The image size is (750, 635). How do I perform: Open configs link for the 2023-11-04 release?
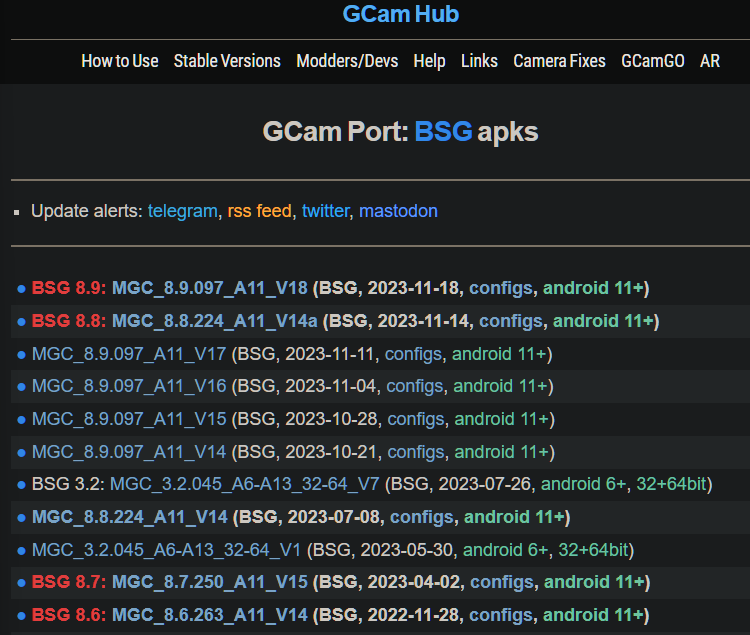coord(415,386)
